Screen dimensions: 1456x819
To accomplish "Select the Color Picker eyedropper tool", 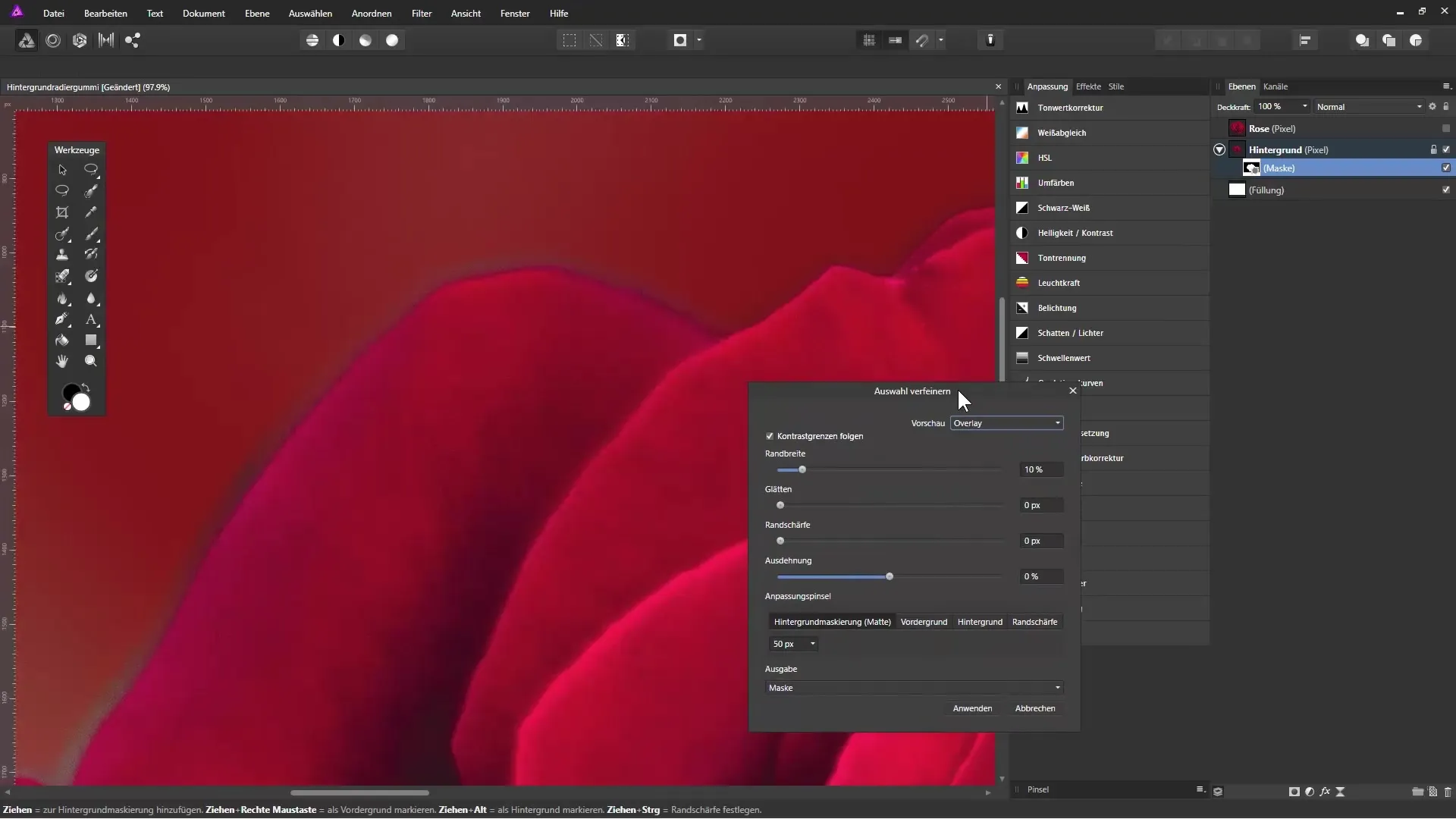I will click(91, 212).
